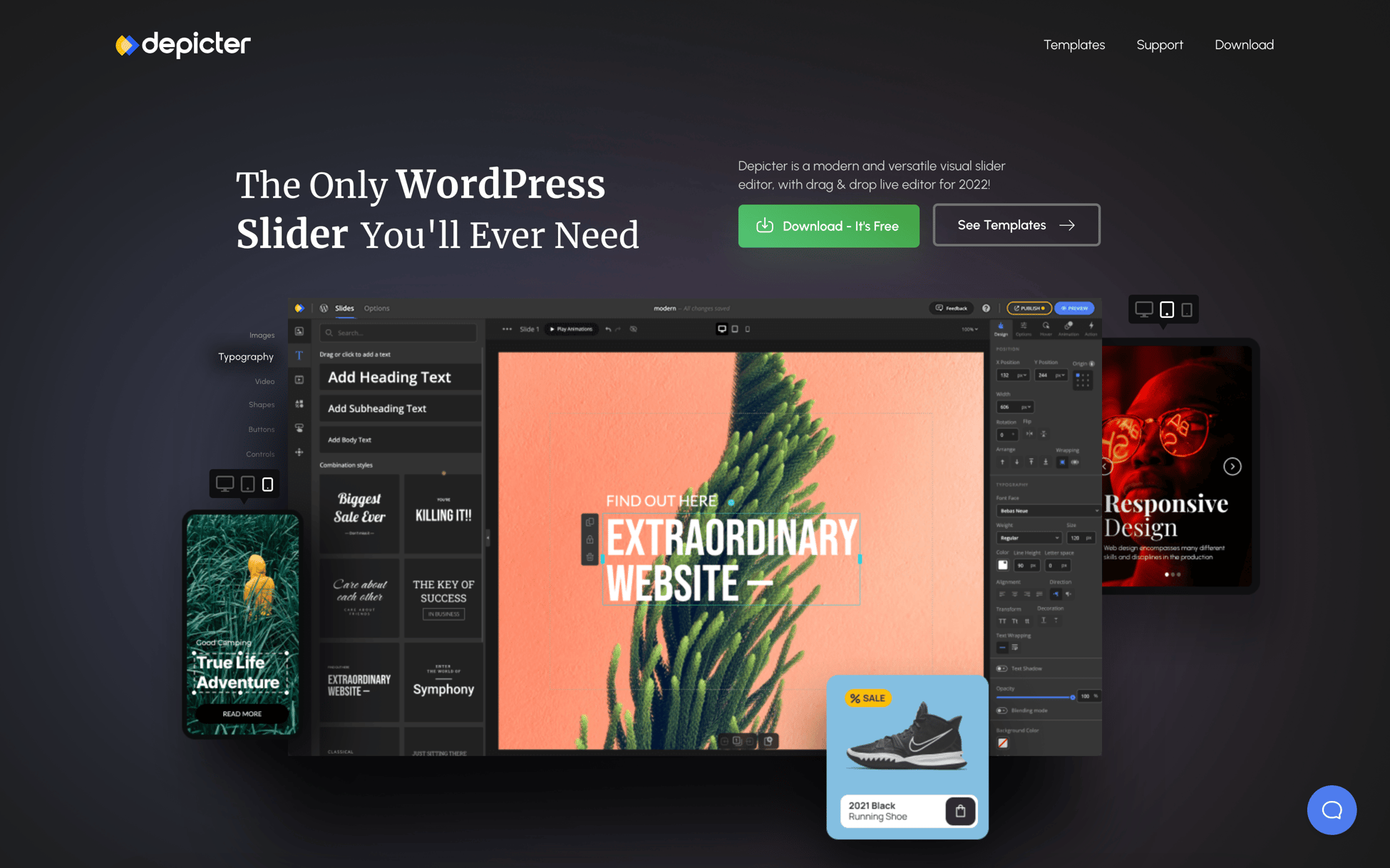Open the Animation tab in the Design panel
This screenshot has height=868, width=1390.
pos(1069,330)
